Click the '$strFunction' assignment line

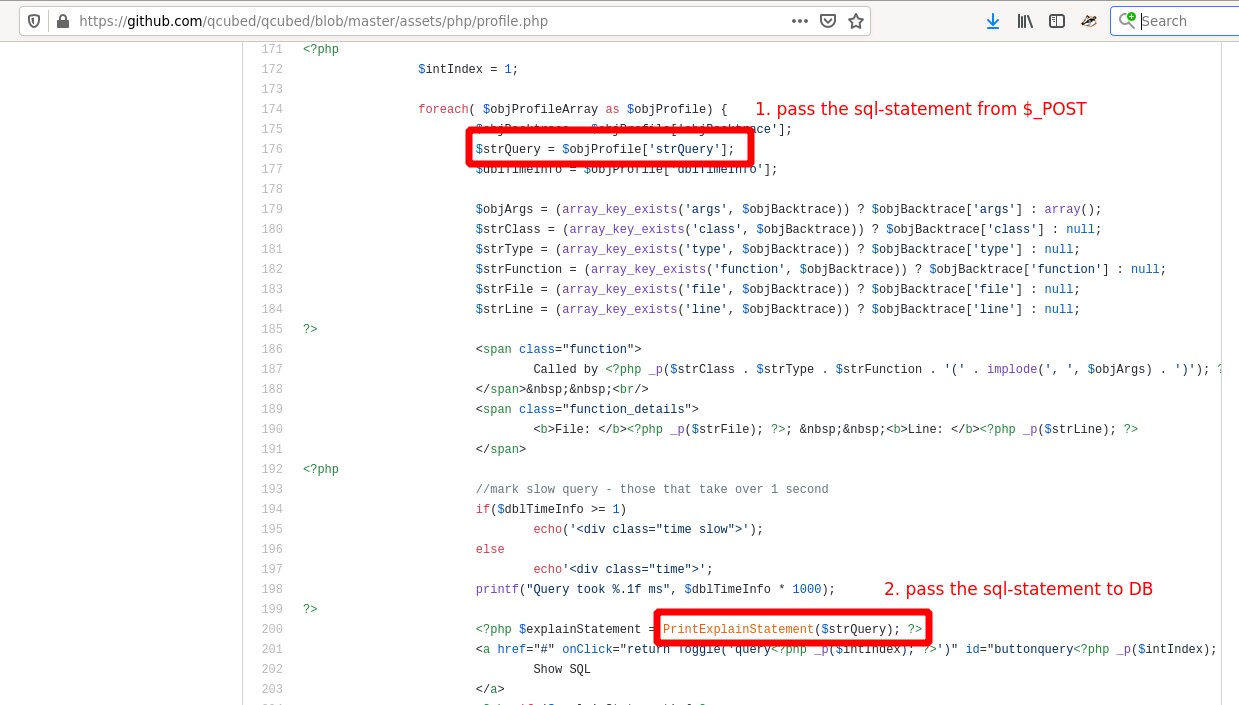[x=821, y=269]
